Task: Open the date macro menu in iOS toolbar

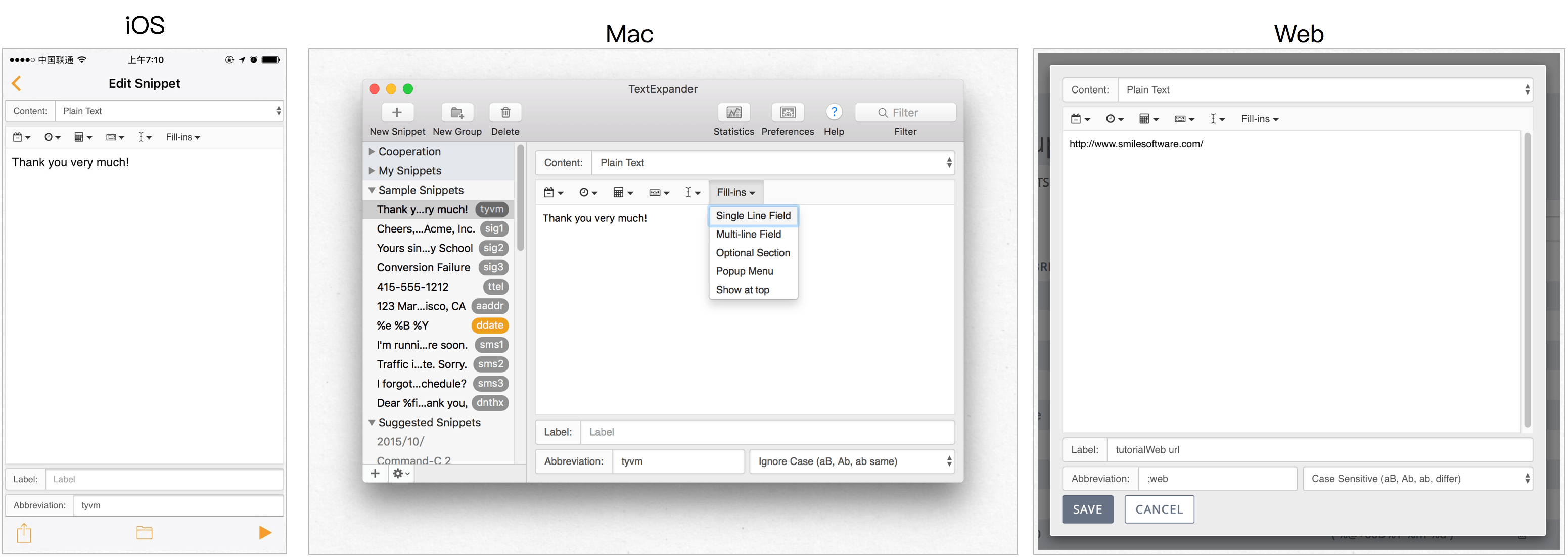Action: (21, 137)
